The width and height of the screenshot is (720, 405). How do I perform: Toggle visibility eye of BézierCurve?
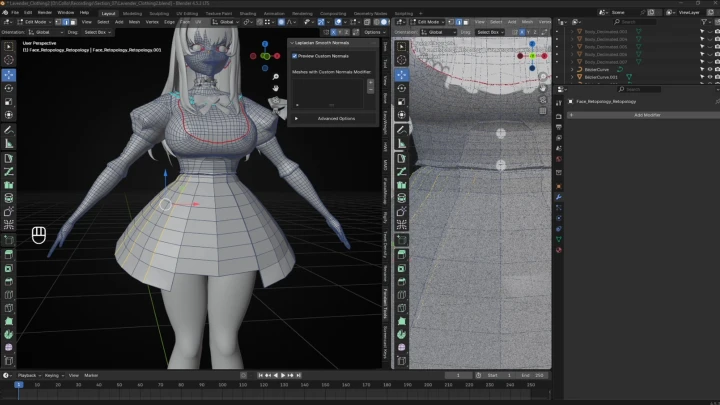[x=710, y=69]
